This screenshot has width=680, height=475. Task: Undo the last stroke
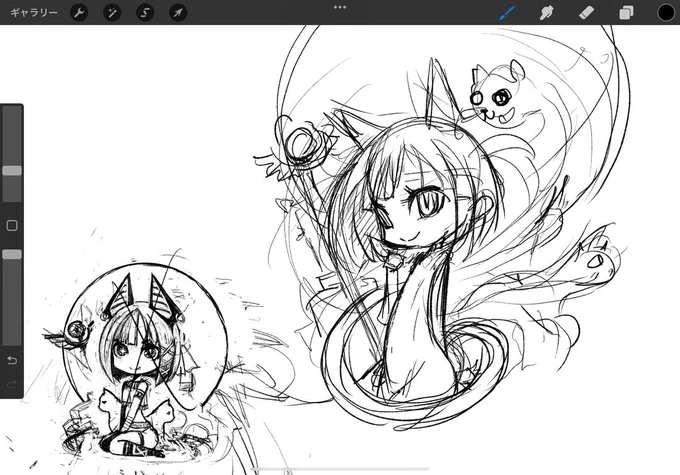tap(12, 360)
